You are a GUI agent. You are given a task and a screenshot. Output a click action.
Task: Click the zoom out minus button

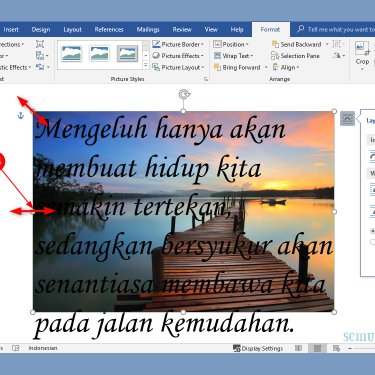click(350, 349)
